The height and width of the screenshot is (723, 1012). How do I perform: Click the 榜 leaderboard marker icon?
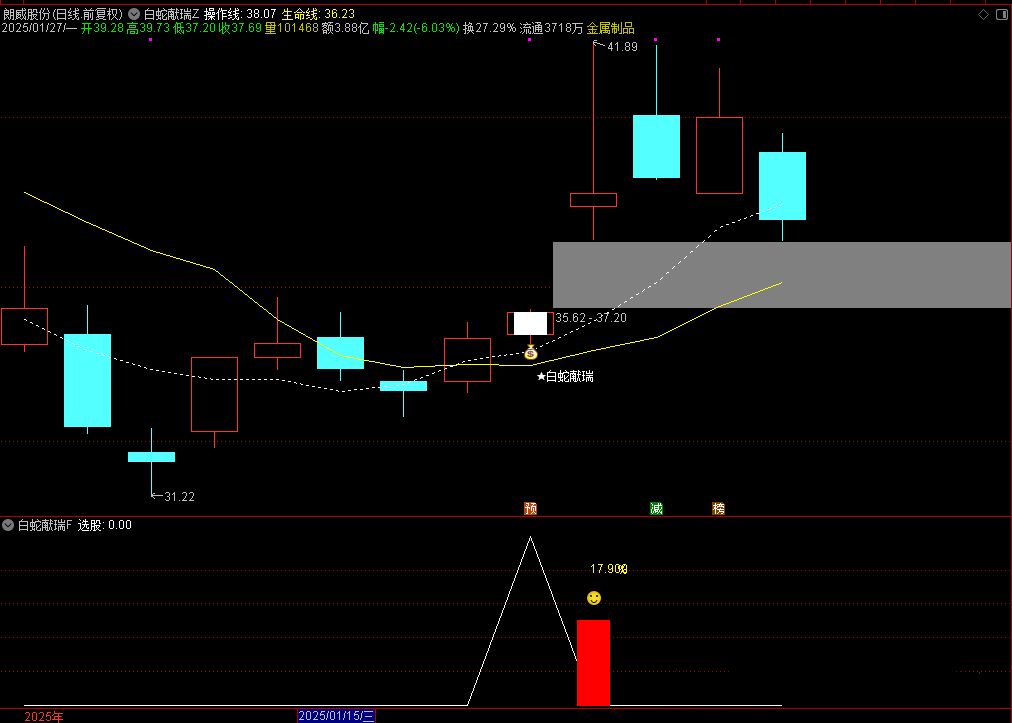pyautogui.click(x=718, y=509)
